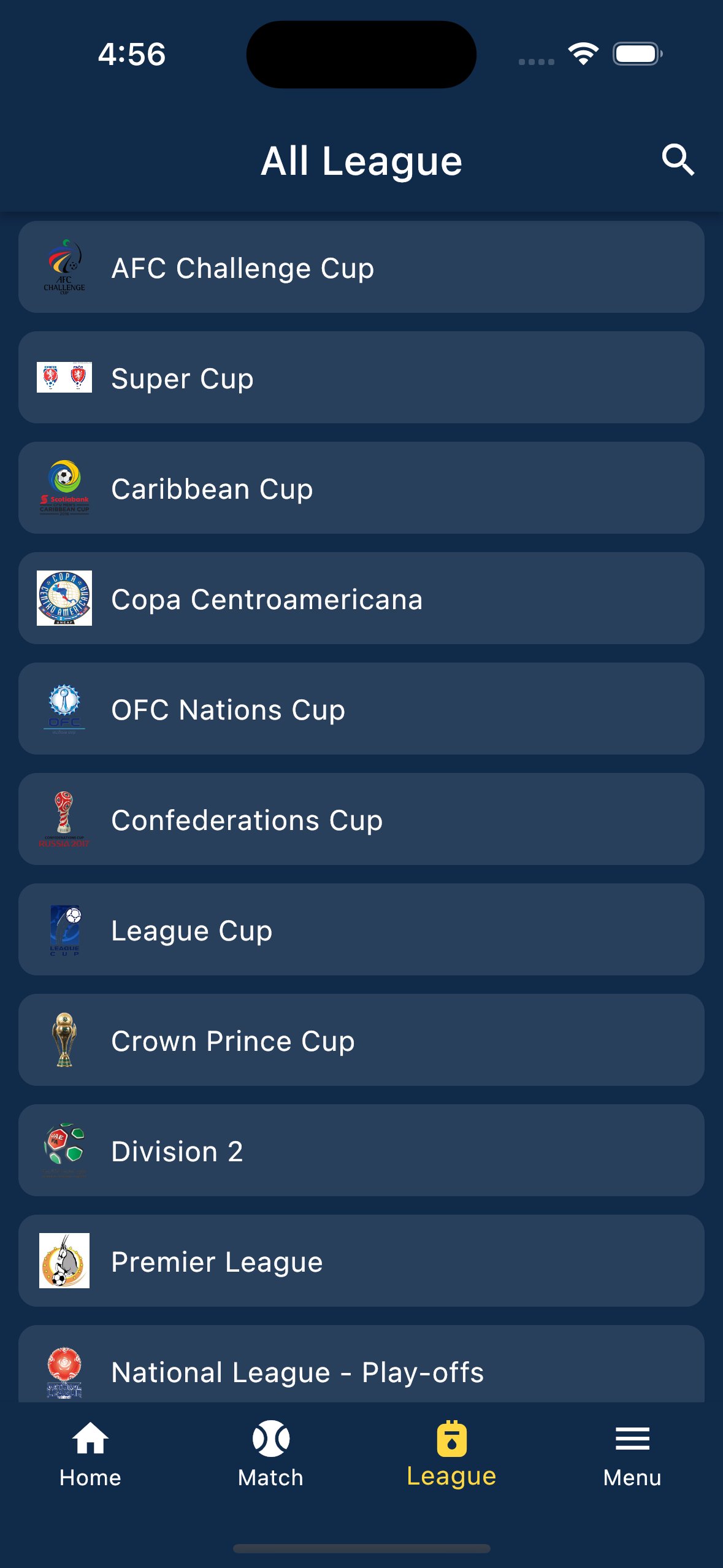The image size is (723, 1568).
Task: Open the hamburger Menu tab
Action: (632, 1454)
